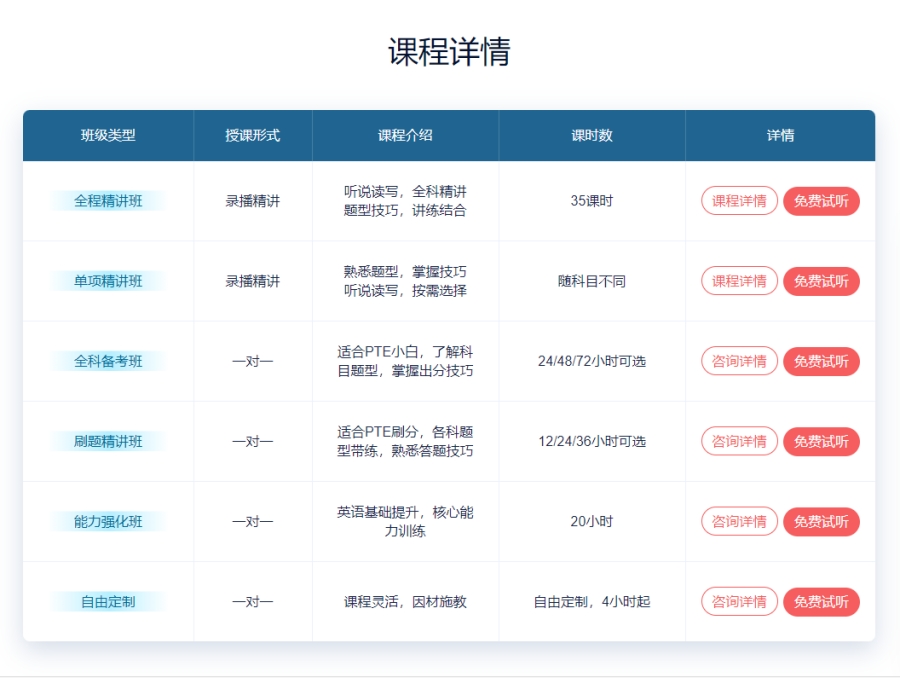Screen dimensions: 900x678
Task: Click 免费试听 in 自由定制 row
Action: [821, 601]
